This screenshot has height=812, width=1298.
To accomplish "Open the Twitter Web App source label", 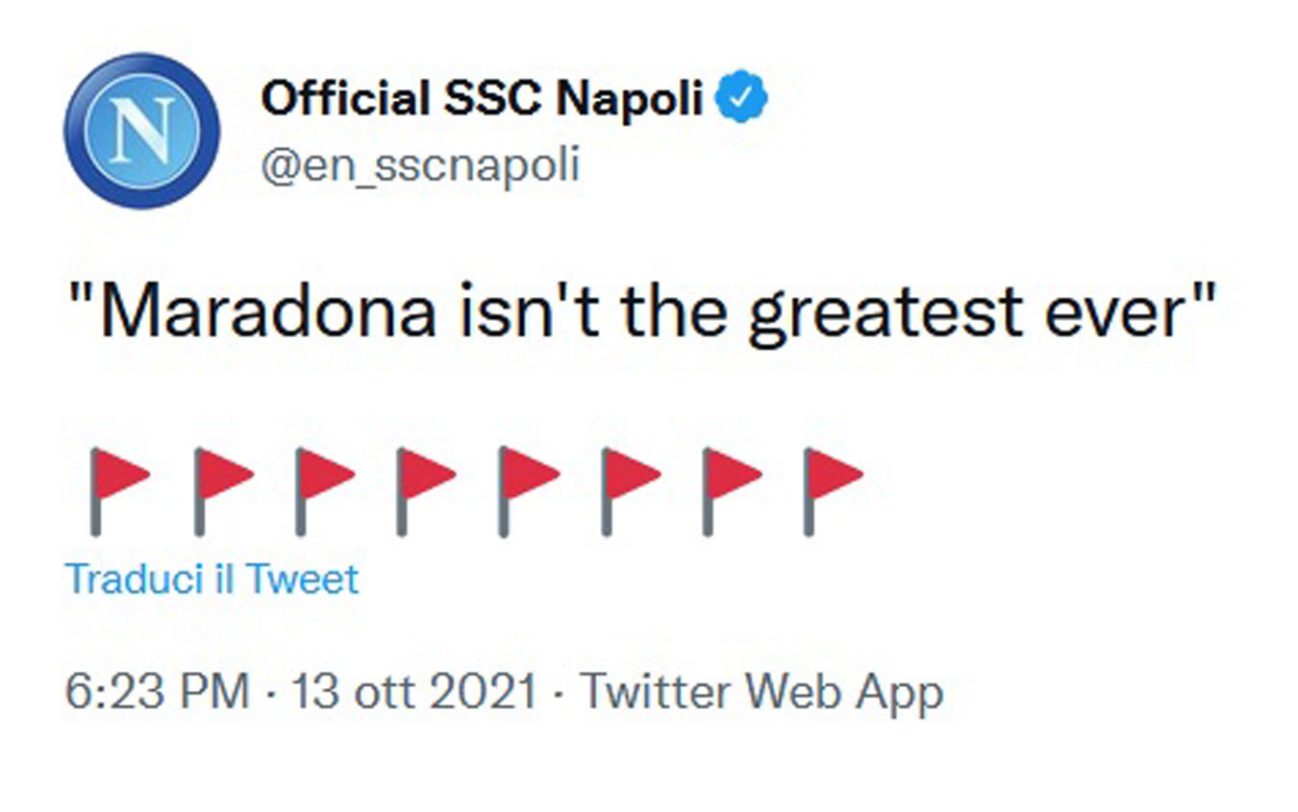I will [x=762, y=692].
